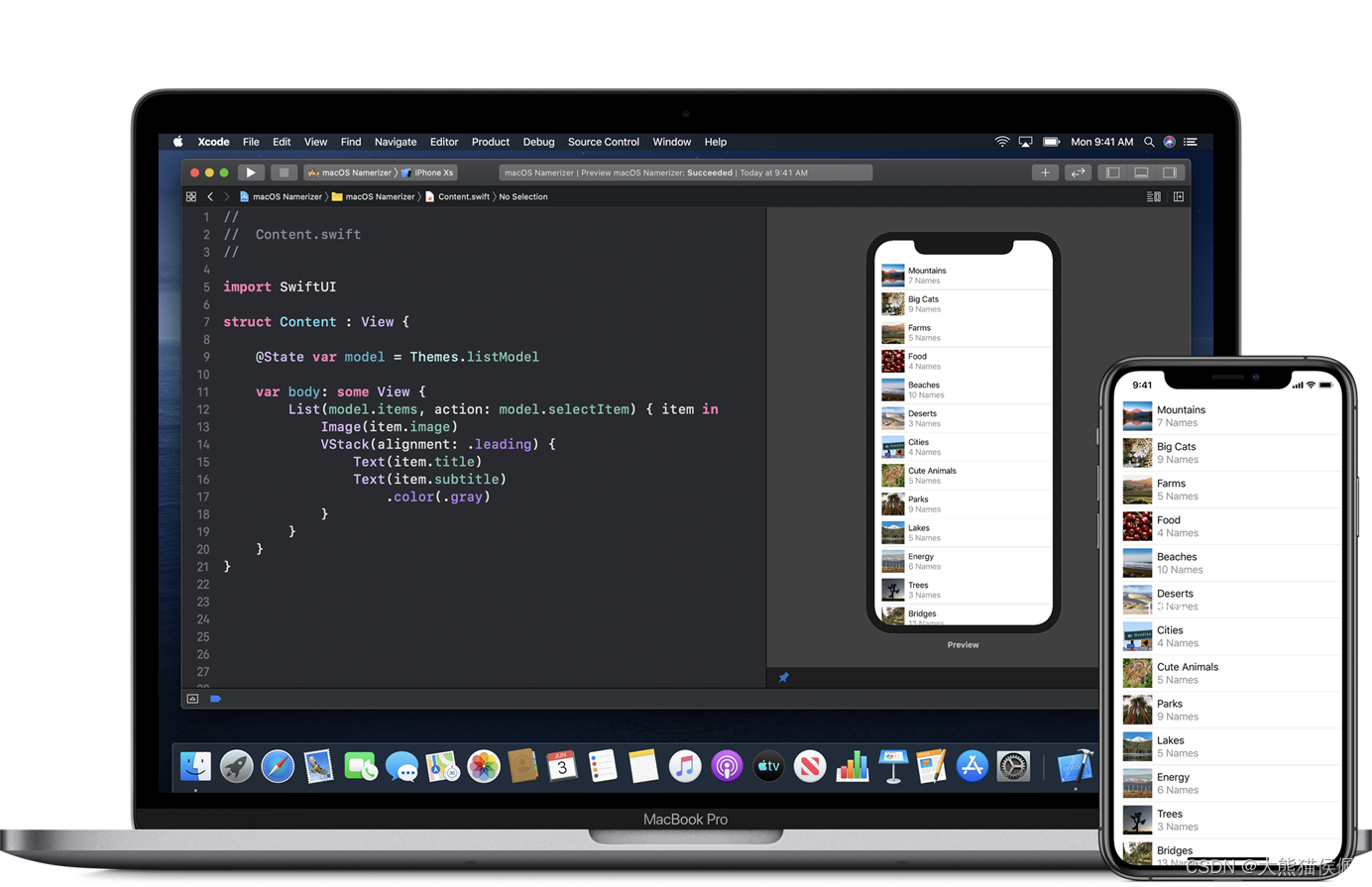This screenshot has width=1372, height=887.
Task: Pin the preview with the pin icon
Action: 783,678
